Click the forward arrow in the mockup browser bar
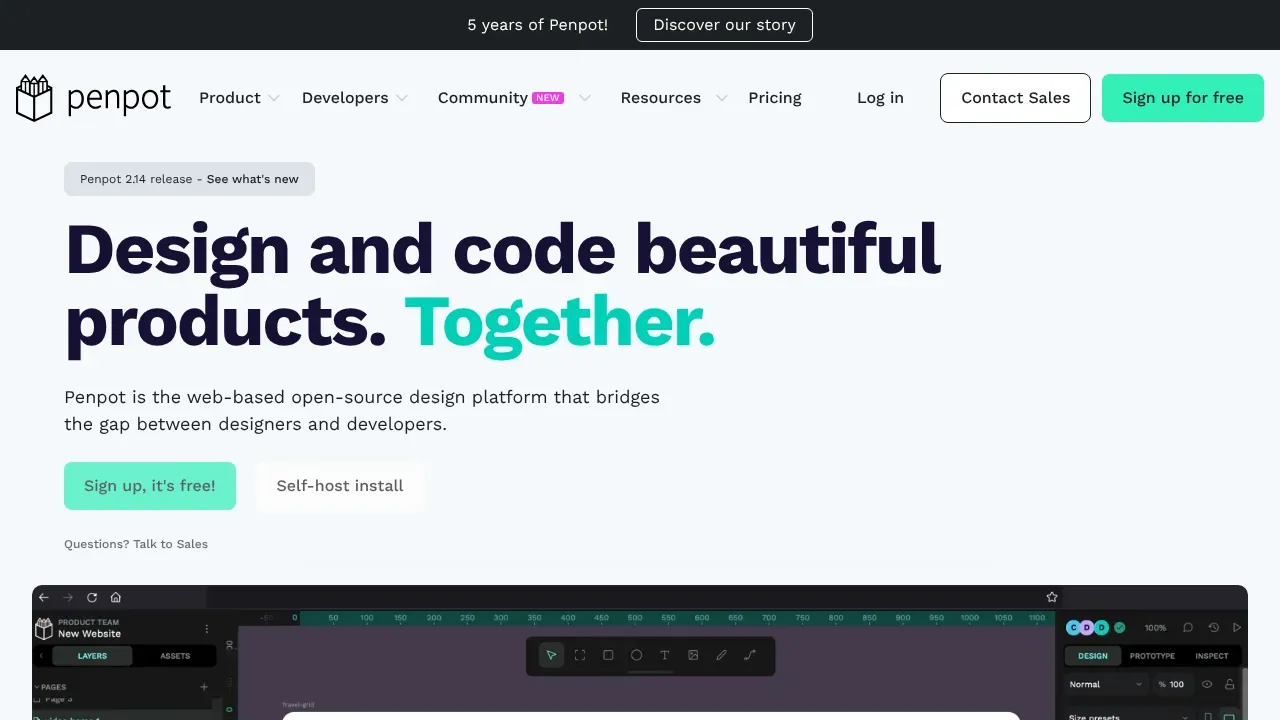Viewport: 1280px width, 720px height. (x=68, y=597)
